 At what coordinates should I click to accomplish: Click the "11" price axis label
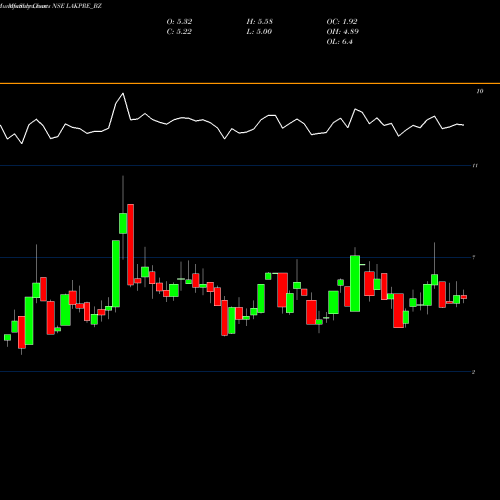tap(475, 165)
